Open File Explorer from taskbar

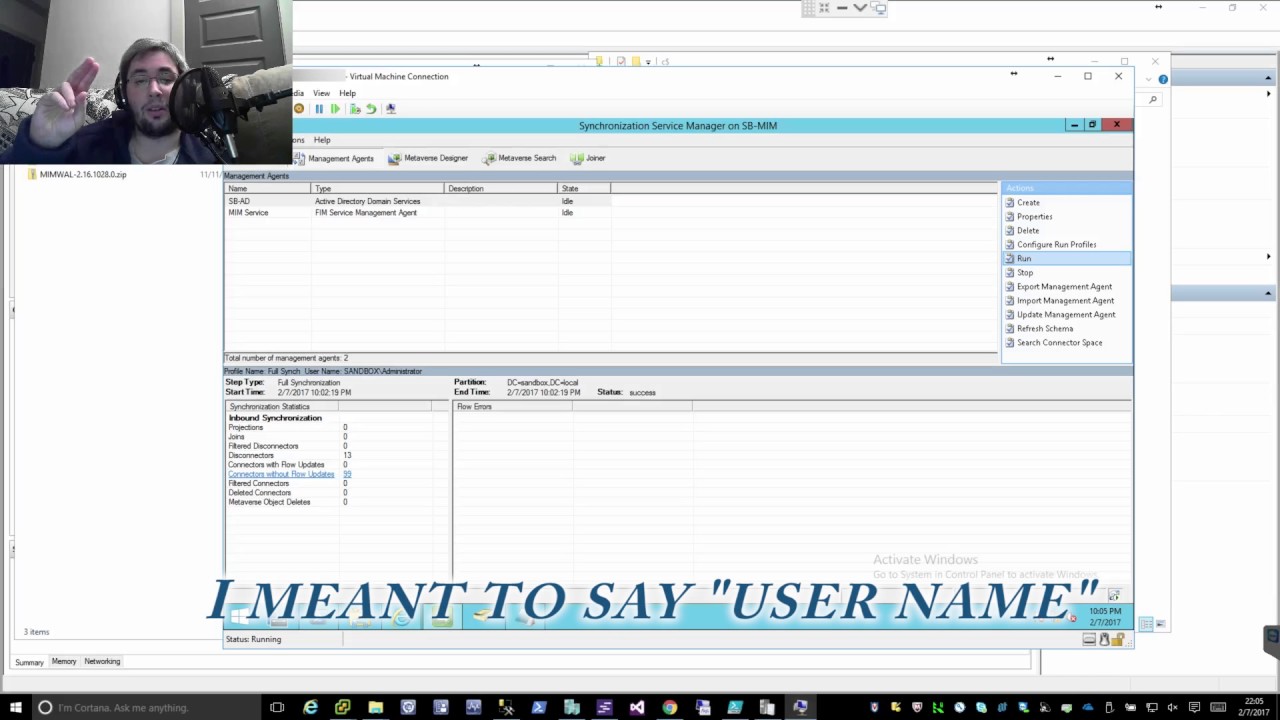(375, 708)
